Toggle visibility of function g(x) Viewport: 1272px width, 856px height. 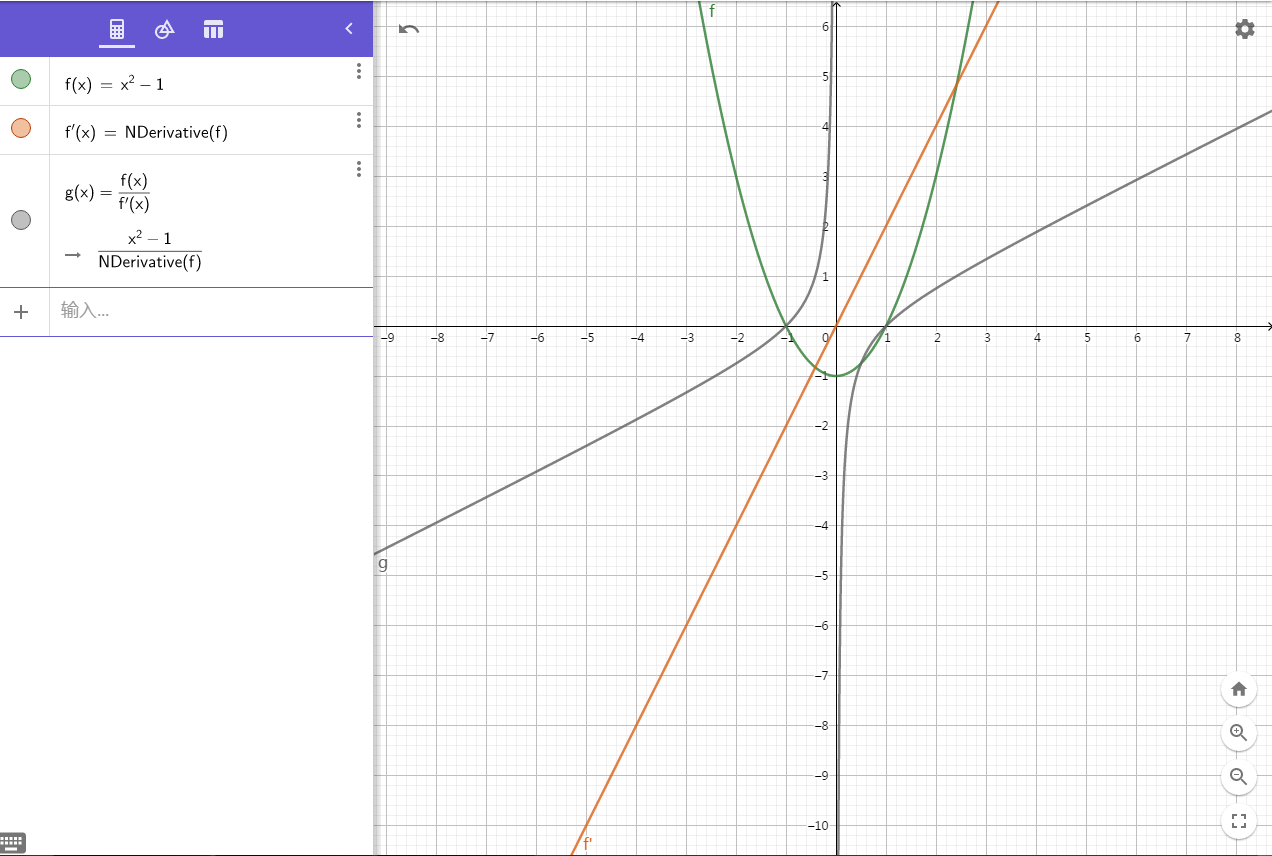[21, 220]
